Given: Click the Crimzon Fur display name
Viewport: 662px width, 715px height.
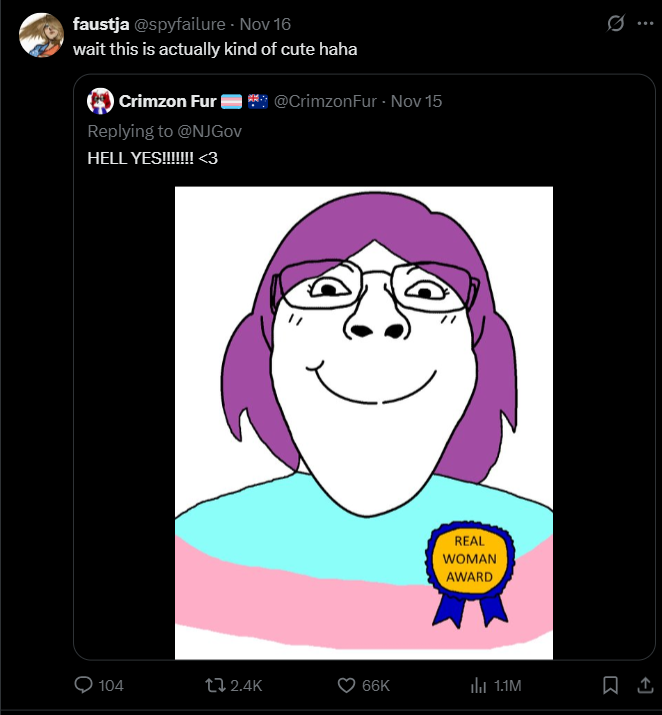Looking at the screenshot, I should pyautogui.click(x=165, y=101).
